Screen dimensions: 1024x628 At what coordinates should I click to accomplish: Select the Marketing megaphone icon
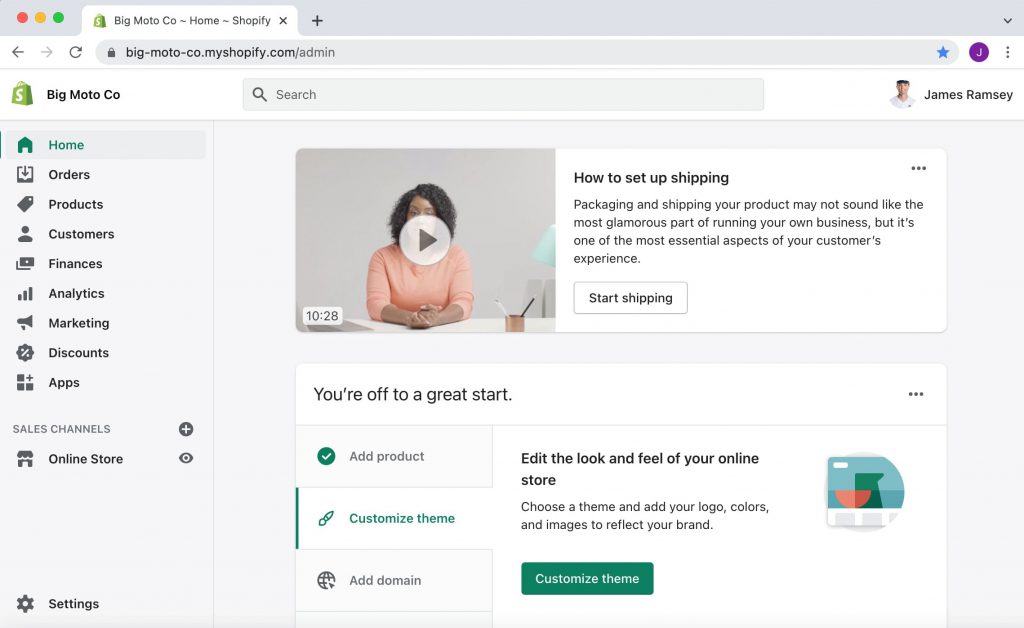coord(25,322)
